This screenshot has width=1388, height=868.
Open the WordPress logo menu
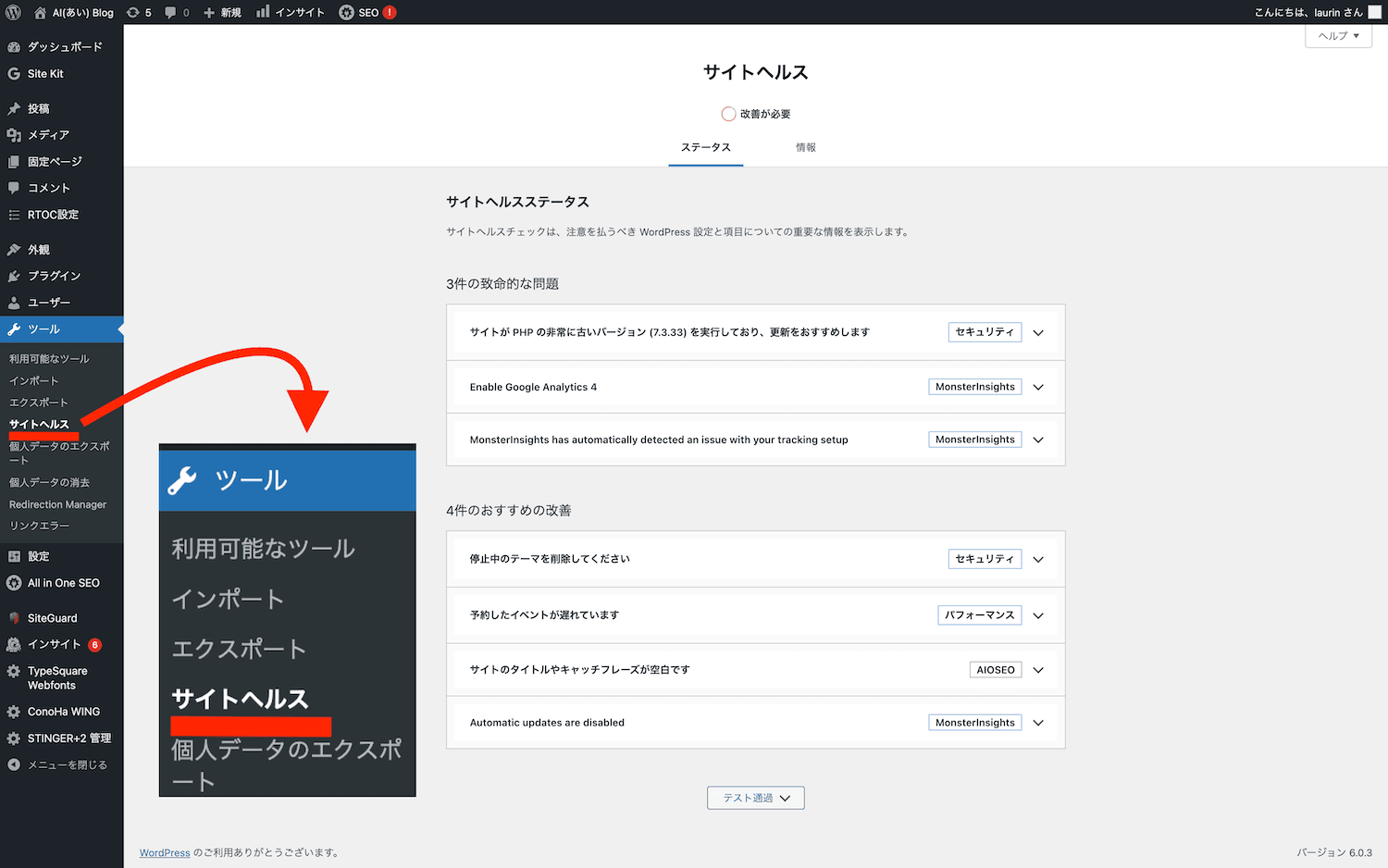pyautogui.click(x=13, y=12)
